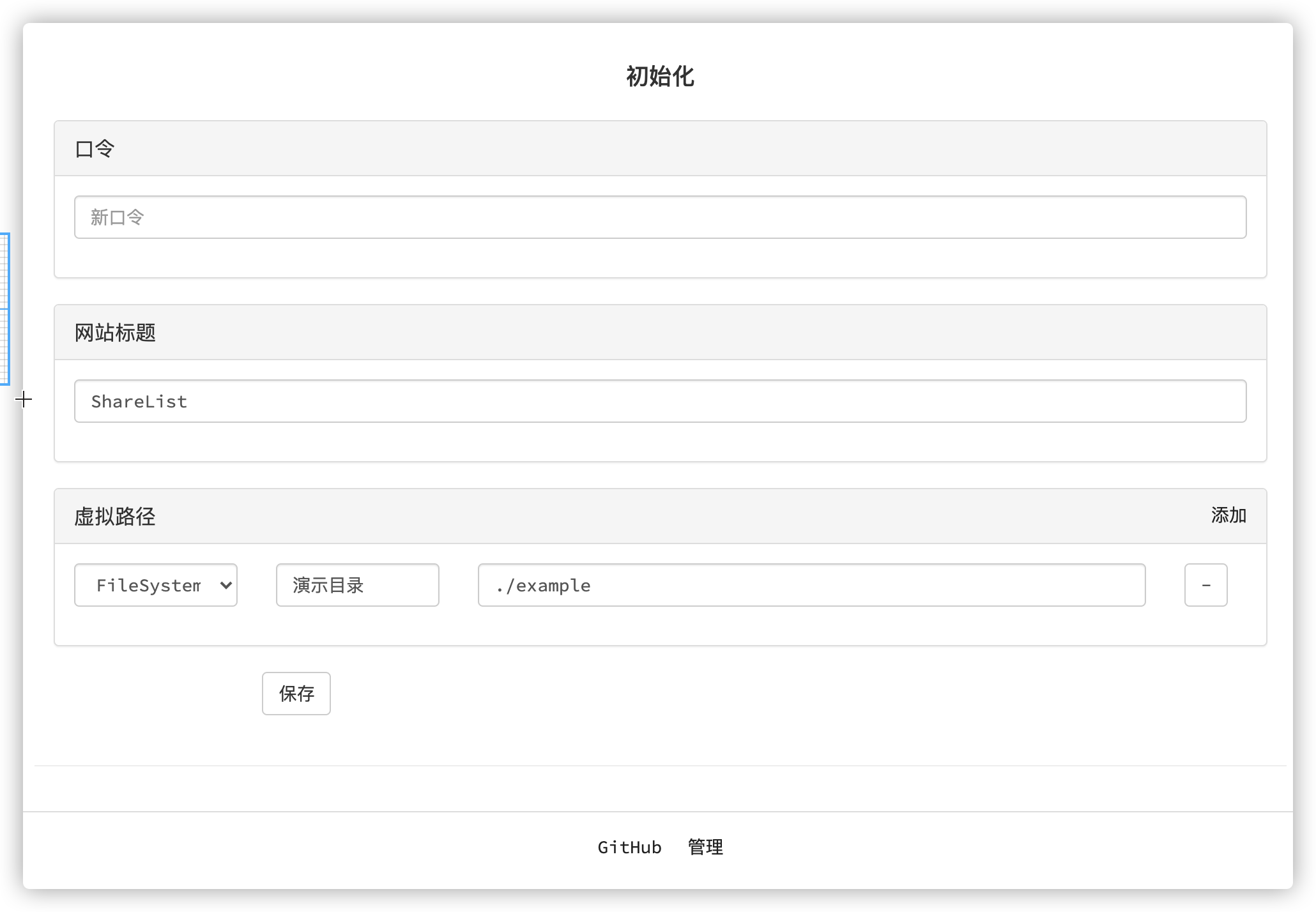Go to the 管理 footer link
The width and height of the screenshot is (1316, 912).
(x=705, y=847)
